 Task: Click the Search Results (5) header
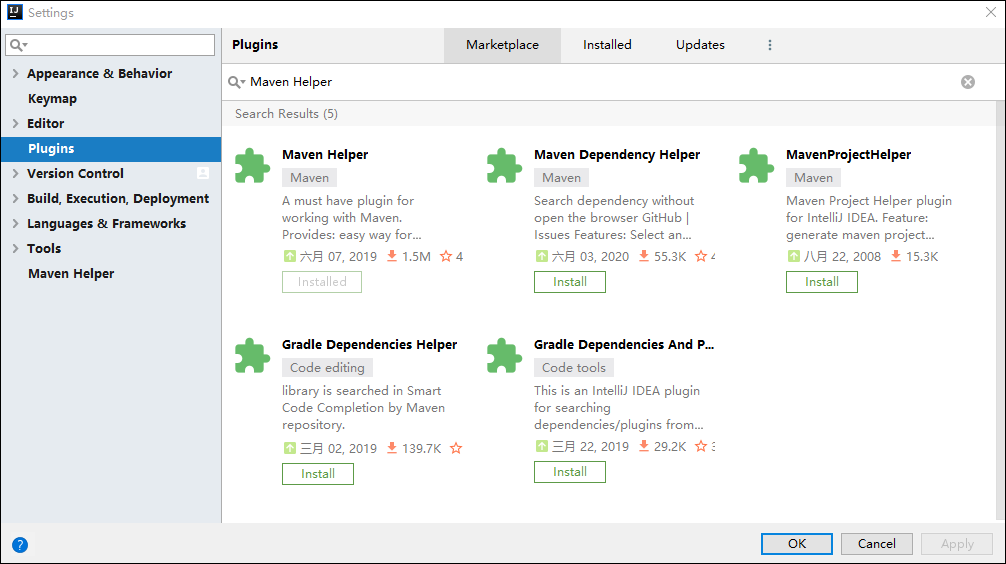coord(286,114)
